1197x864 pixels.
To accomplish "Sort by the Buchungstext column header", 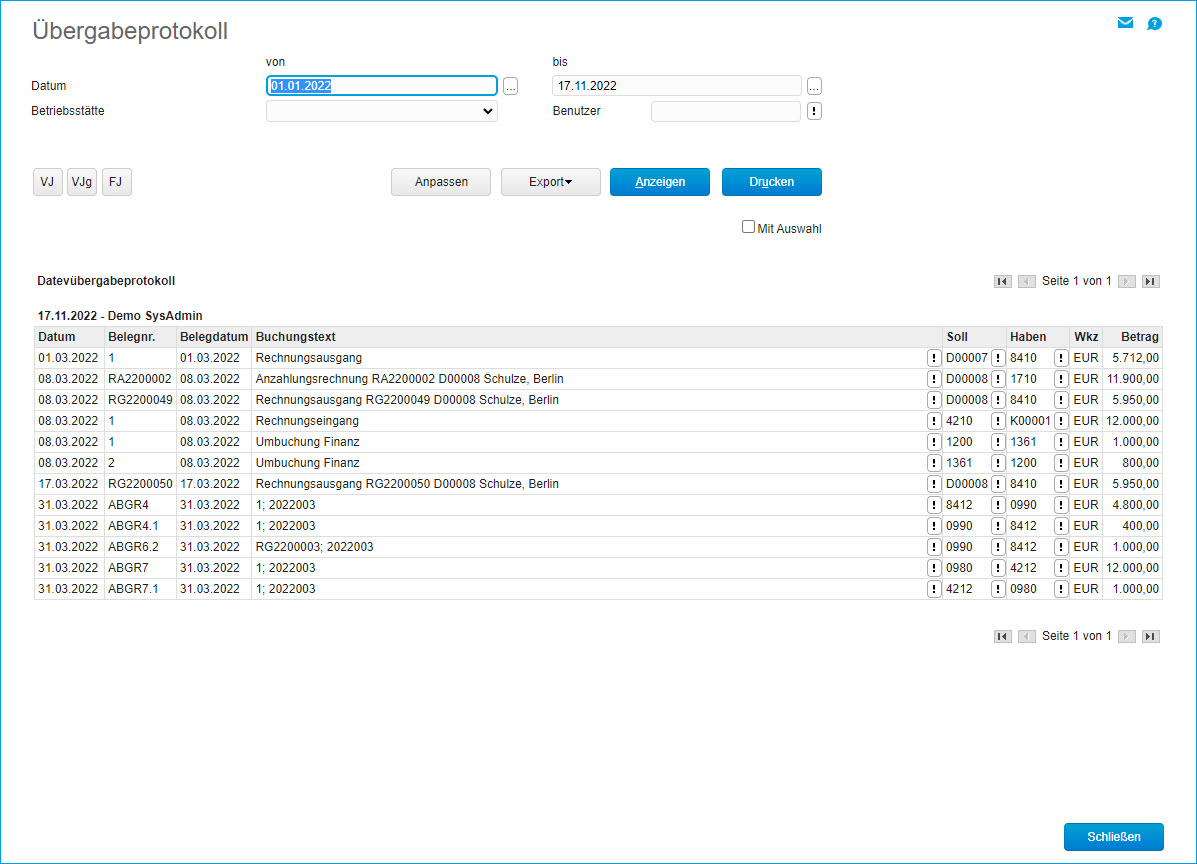I will pyautogui.click(x=296, y=337).
